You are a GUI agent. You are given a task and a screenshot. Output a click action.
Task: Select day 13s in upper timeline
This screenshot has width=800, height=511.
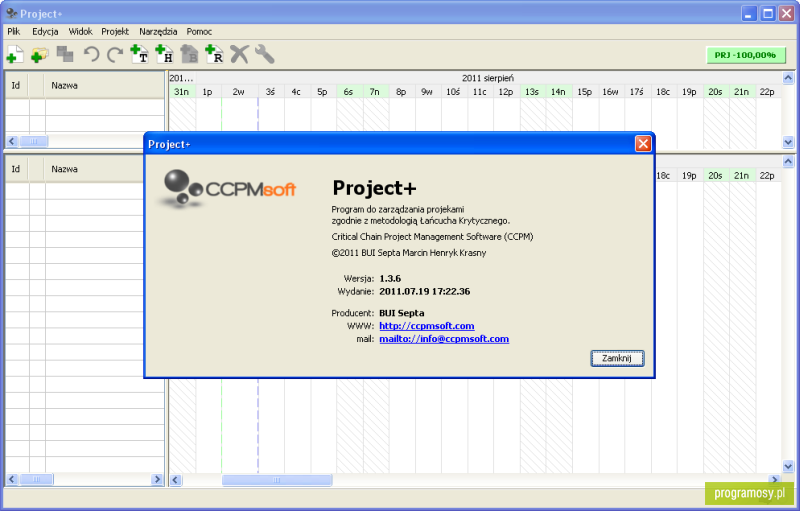[x=532, y=92]
